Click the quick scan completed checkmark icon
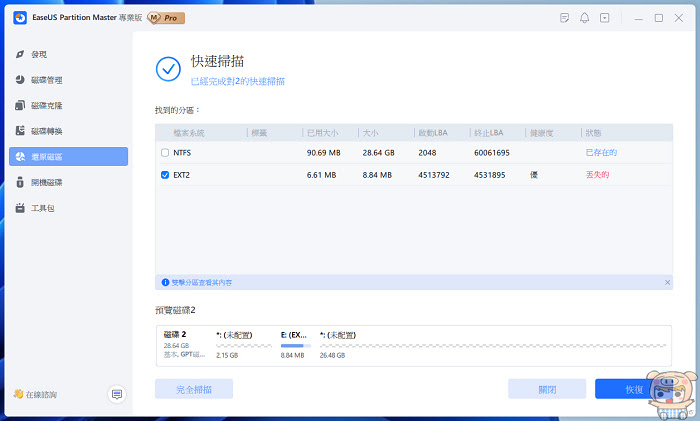This screenshot has height=421, width=700. pos(168,69)
